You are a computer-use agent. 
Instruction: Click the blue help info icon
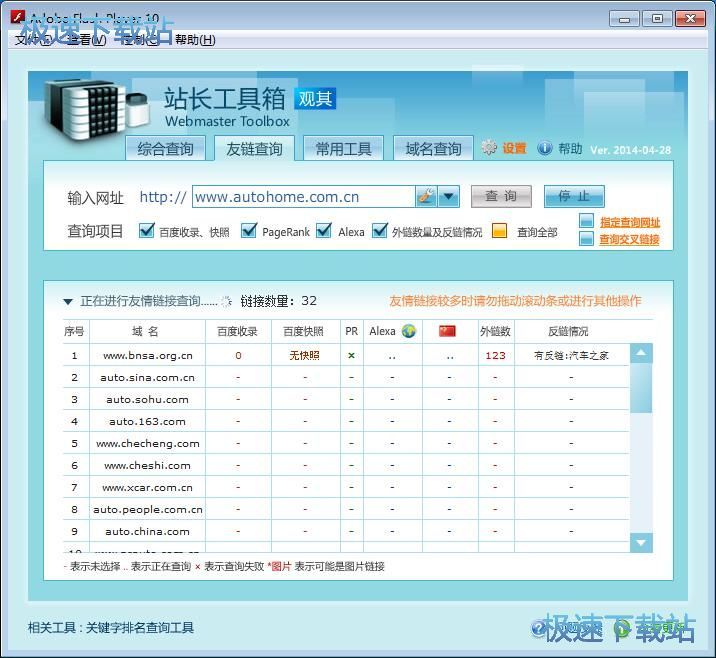pyautogui.click(x=545, y=148)
